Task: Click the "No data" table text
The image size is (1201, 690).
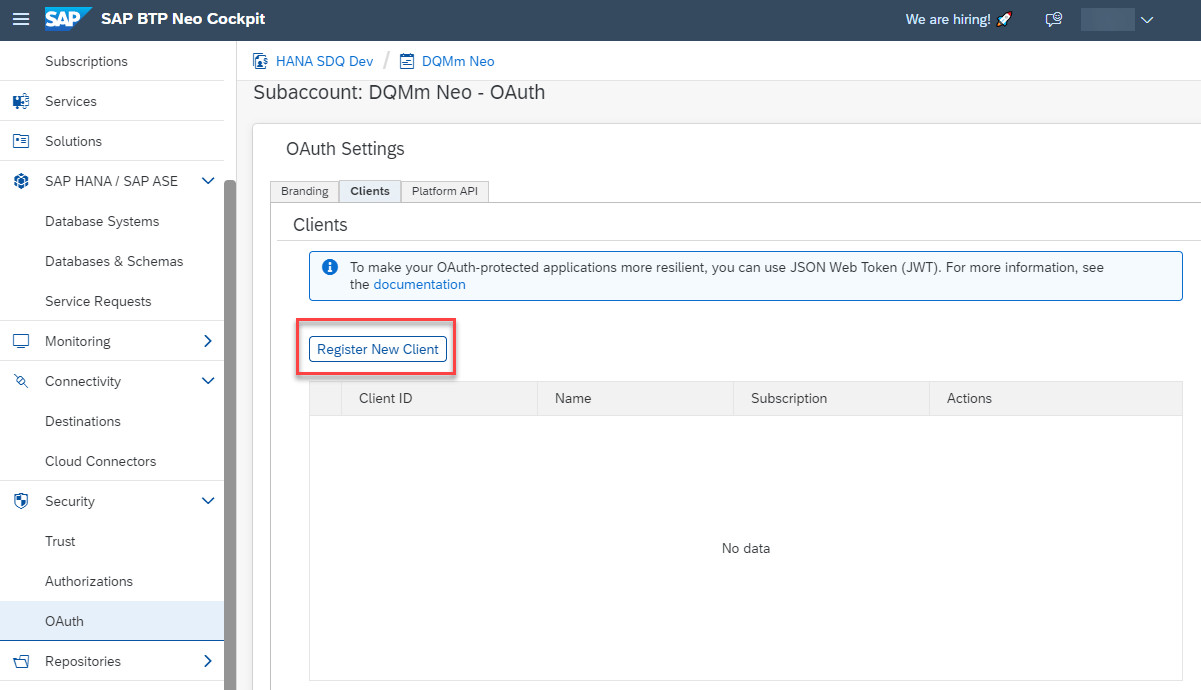Action: pyautogui.click(x=746, y=548)
